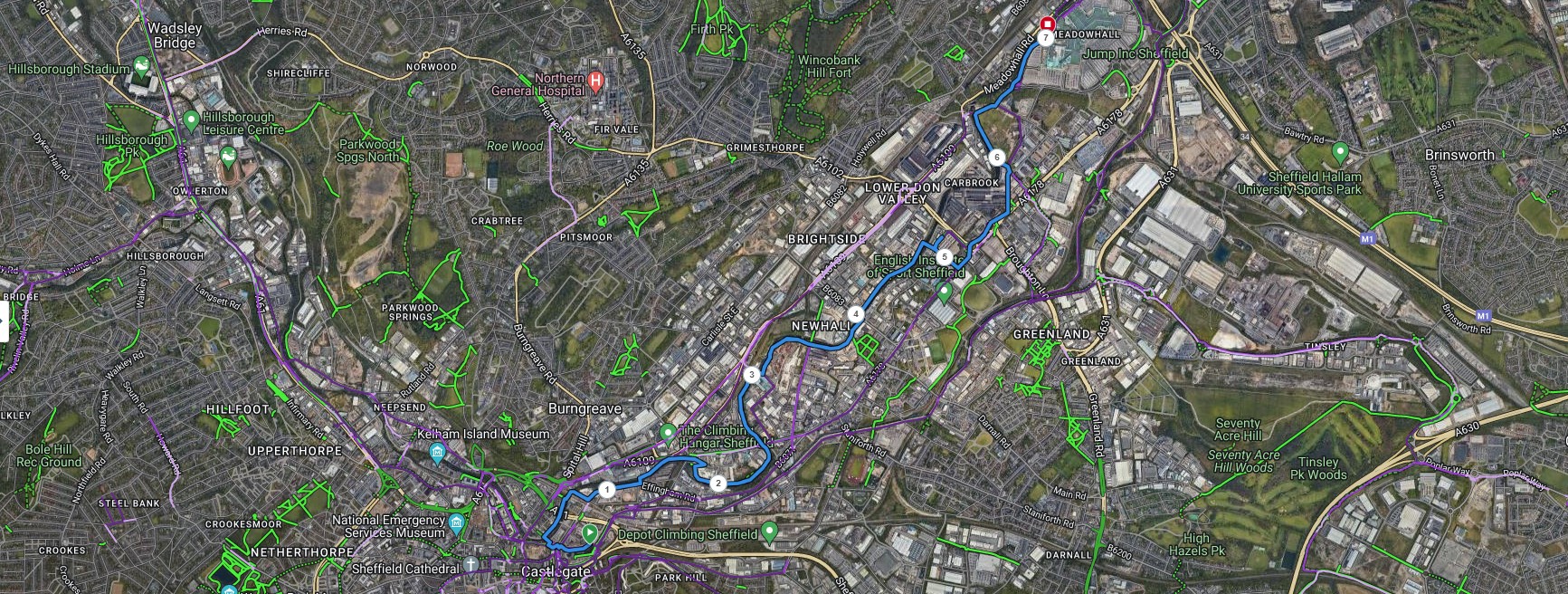This screenshot has width=1568, height=594.
Task: Open the Hillsborough Stadium pin
Action: coord(142,65)
